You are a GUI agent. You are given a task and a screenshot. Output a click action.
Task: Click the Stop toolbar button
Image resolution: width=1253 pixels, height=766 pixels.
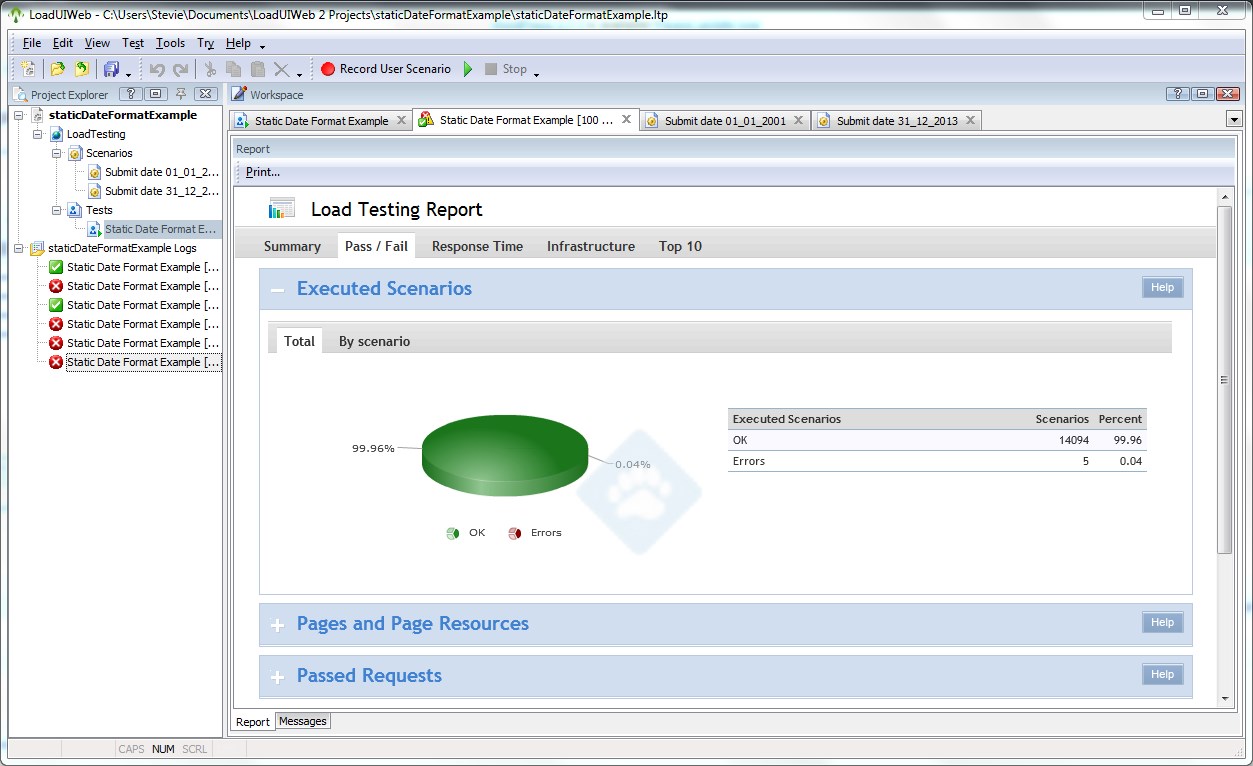pos(505,69)
